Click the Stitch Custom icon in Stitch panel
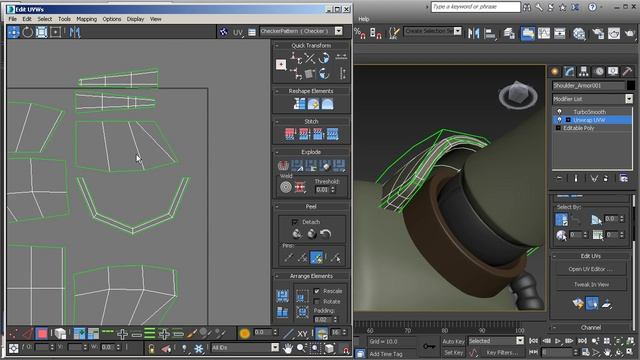640x360 pixels. point(333,134)
